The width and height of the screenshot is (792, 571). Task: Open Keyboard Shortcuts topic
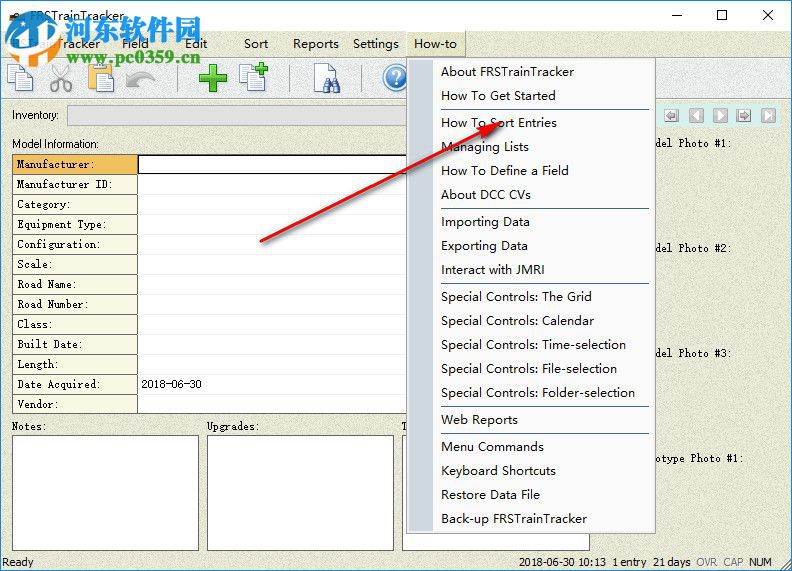click(x=498, y=471)
